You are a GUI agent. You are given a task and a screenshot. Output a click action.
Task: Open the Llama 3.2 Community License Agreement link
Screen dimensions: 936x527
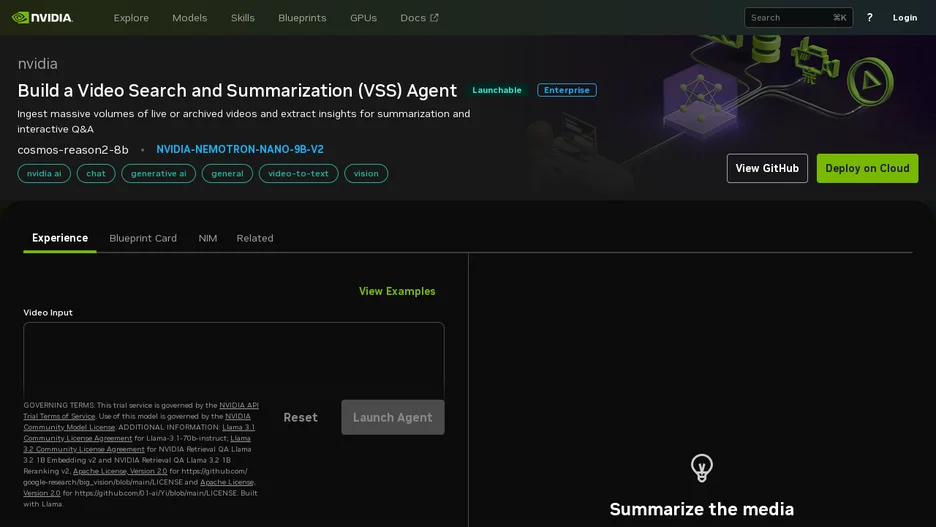tap(137, 443)
